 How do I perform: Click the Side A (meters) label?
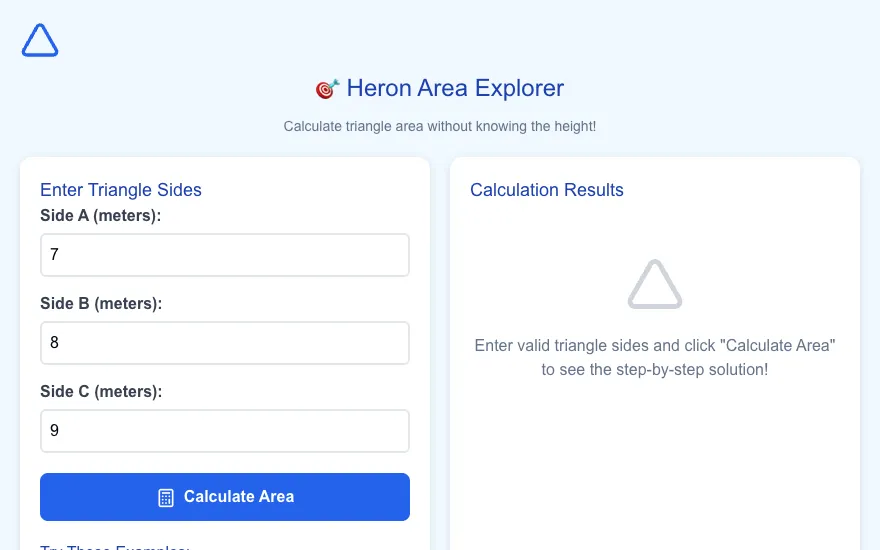pyautogui.click(x=100, y=216)
